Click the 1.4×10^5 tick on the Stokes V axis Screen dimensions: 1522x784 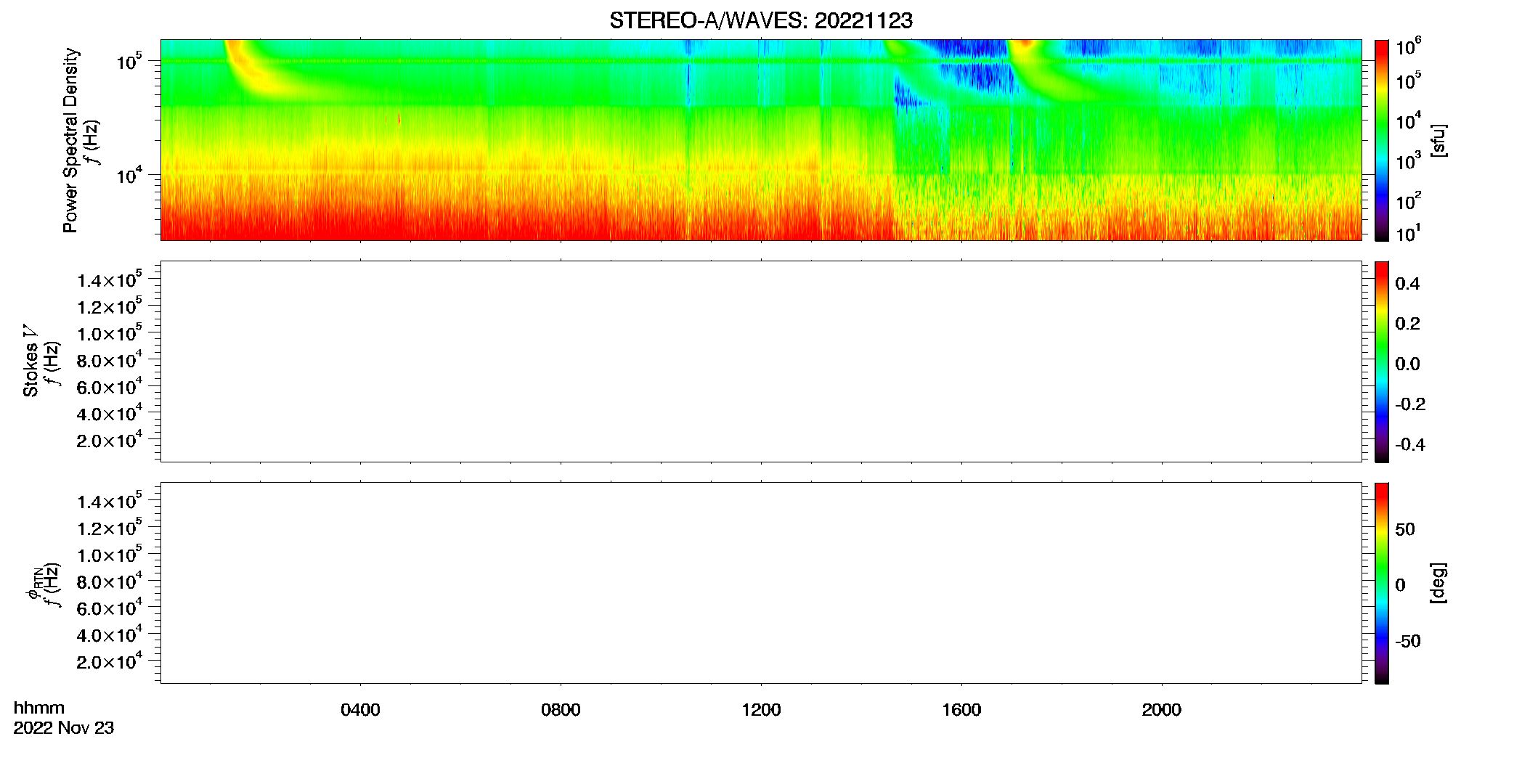coord(110,280)
